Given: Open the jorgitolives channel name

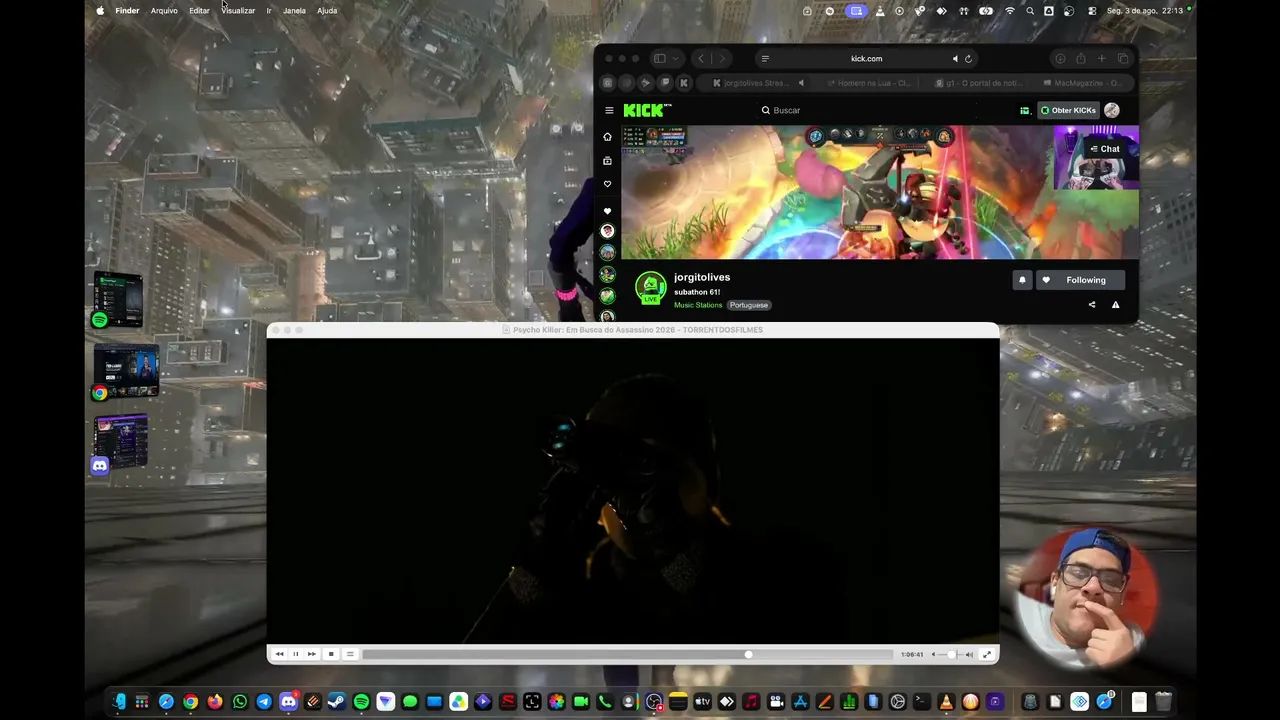Looking at the screenshot, I should pos(702,277).
